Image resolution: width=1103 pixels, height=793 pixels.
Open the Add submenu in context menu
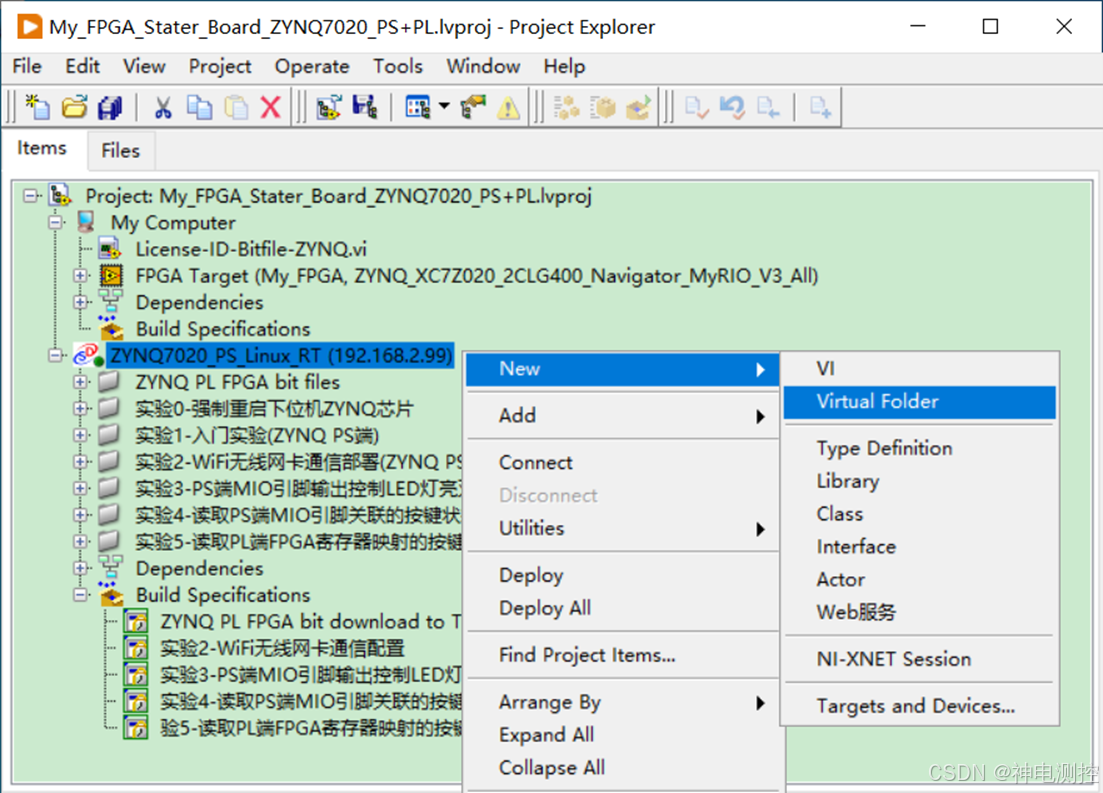pyautogui.click(x=622, y=416)
